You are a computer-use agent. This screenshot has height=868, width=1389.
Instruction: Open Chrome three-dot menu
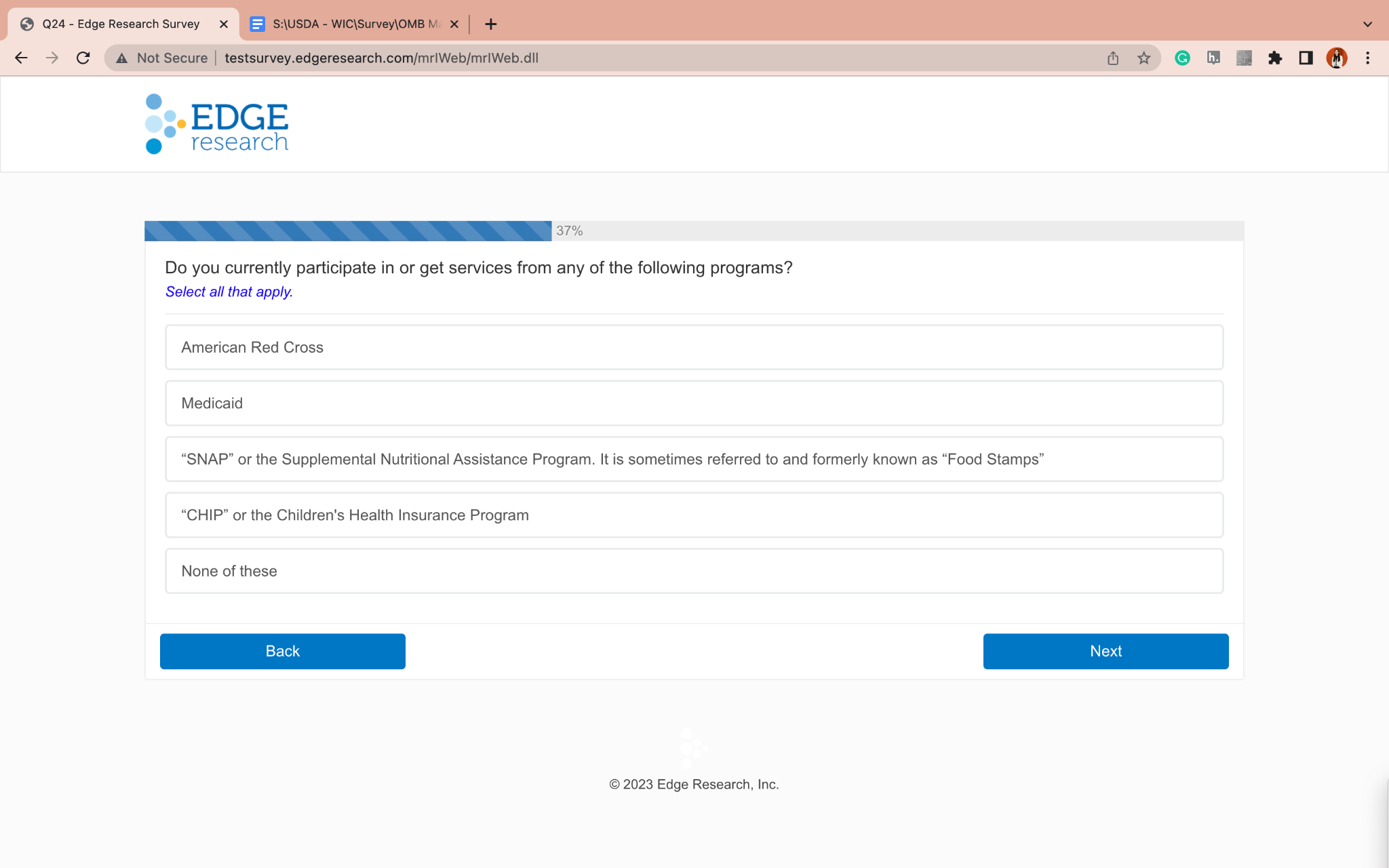pyautogui.click(x=1367, y=58)
